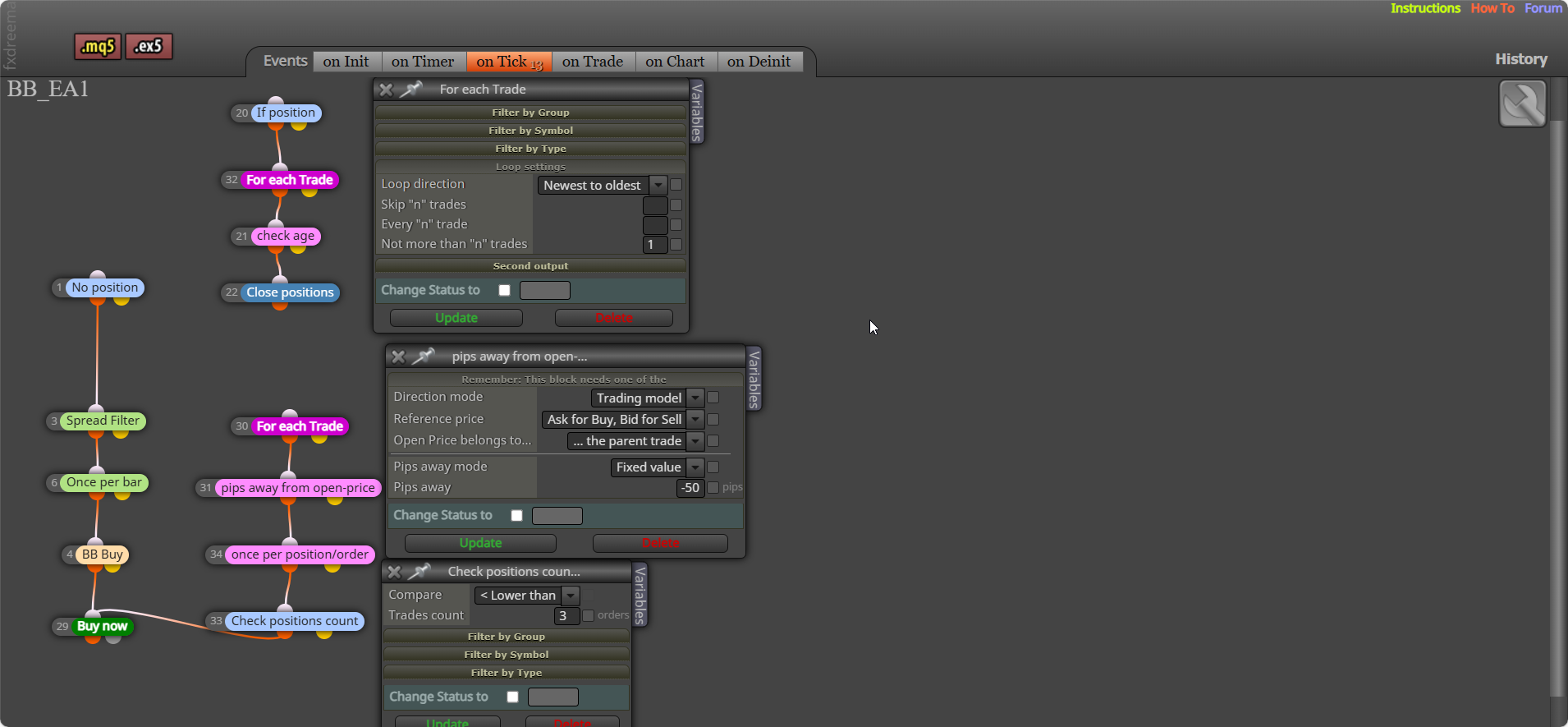Toggle Change Status checkbox in Check positions panel
The height and width of the screenshot is (727, 1568).
[512, 697]
